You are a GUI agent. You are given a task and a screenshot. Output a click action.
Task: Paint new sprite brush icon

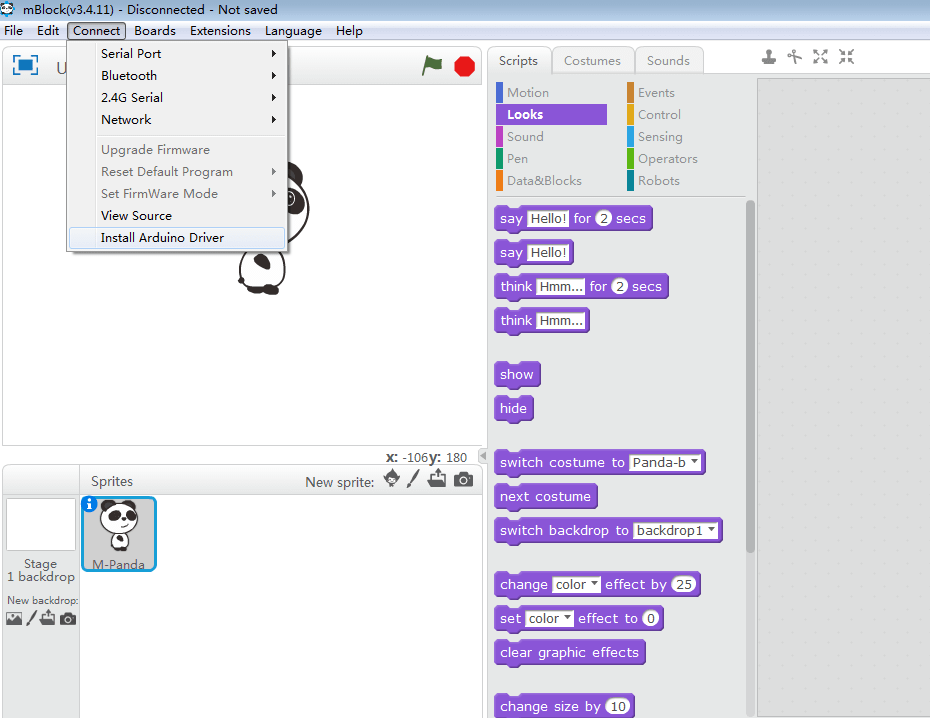tap(413, 478)
